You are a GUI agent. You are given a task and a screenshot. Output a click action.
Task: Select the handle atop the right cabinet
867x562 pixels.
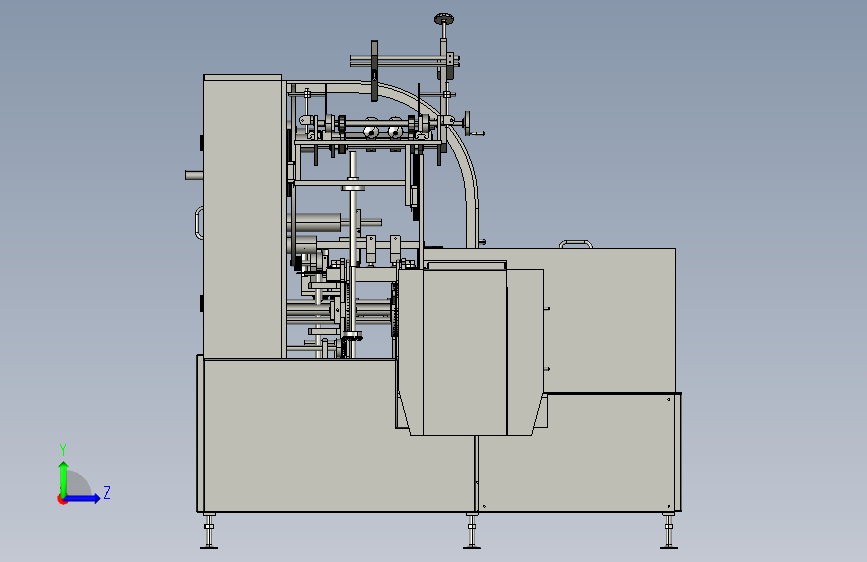tap(576, 244)
